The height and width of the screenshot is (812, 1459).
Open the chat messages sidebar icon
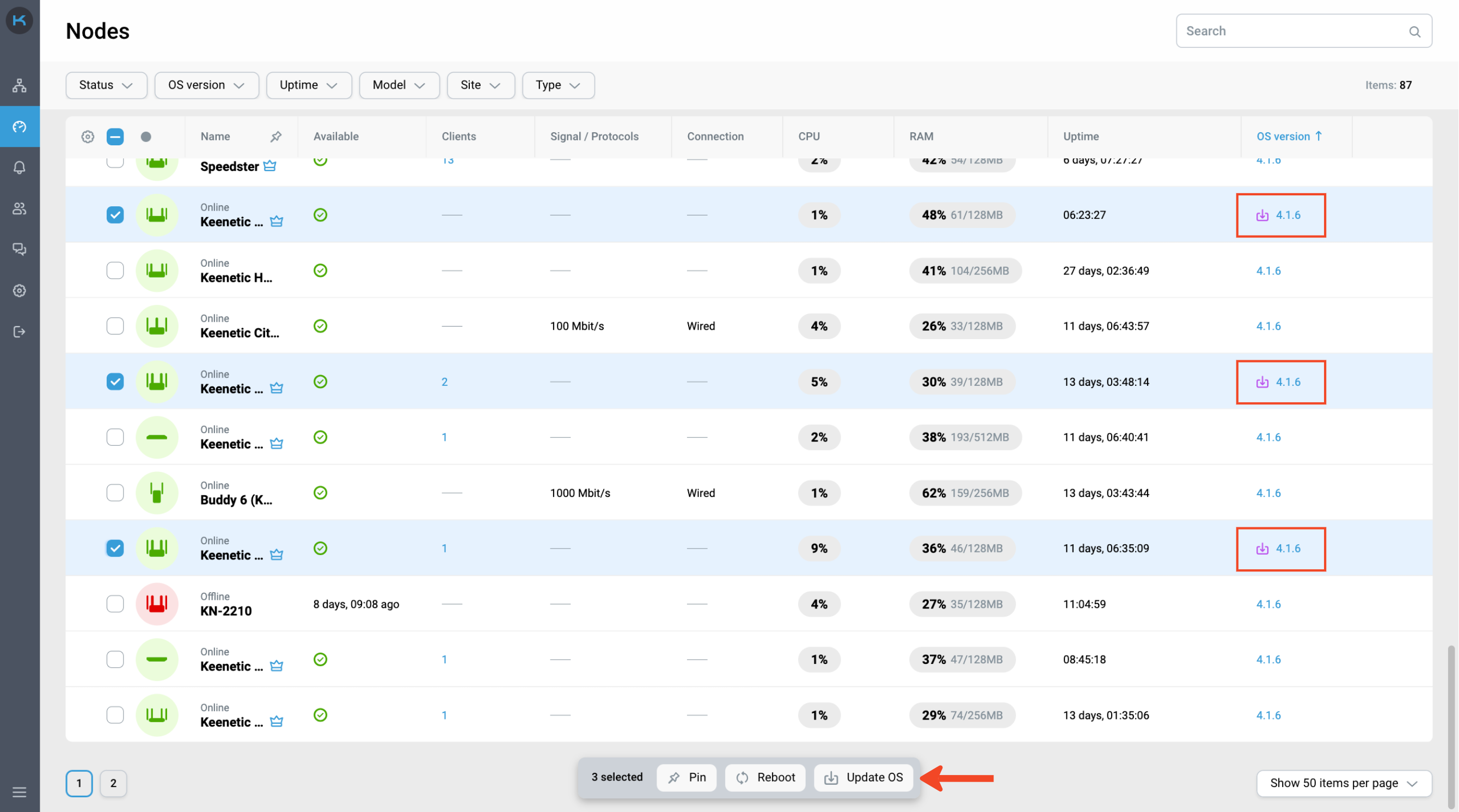tap(19, 249)
